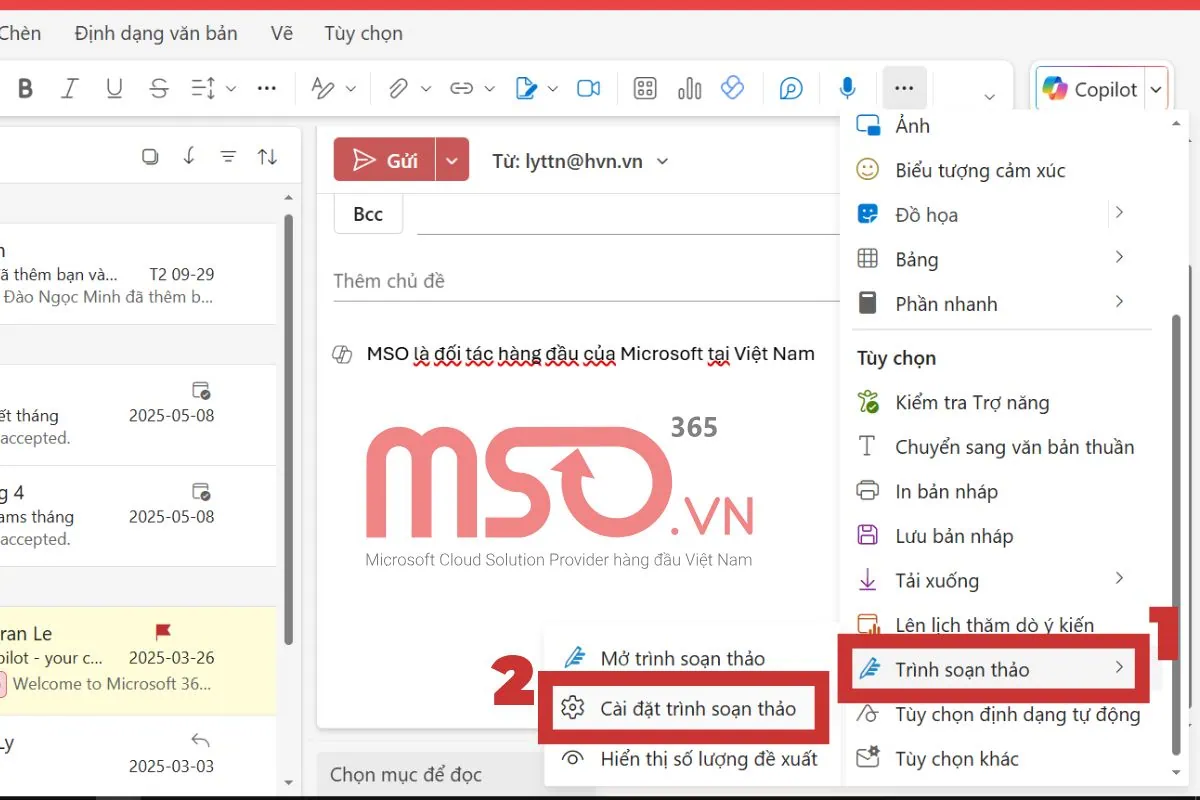This screenshot has width=1200, height=800.
Task: Open the apps grid icon in the toolbar
Action: coord(644,88)
